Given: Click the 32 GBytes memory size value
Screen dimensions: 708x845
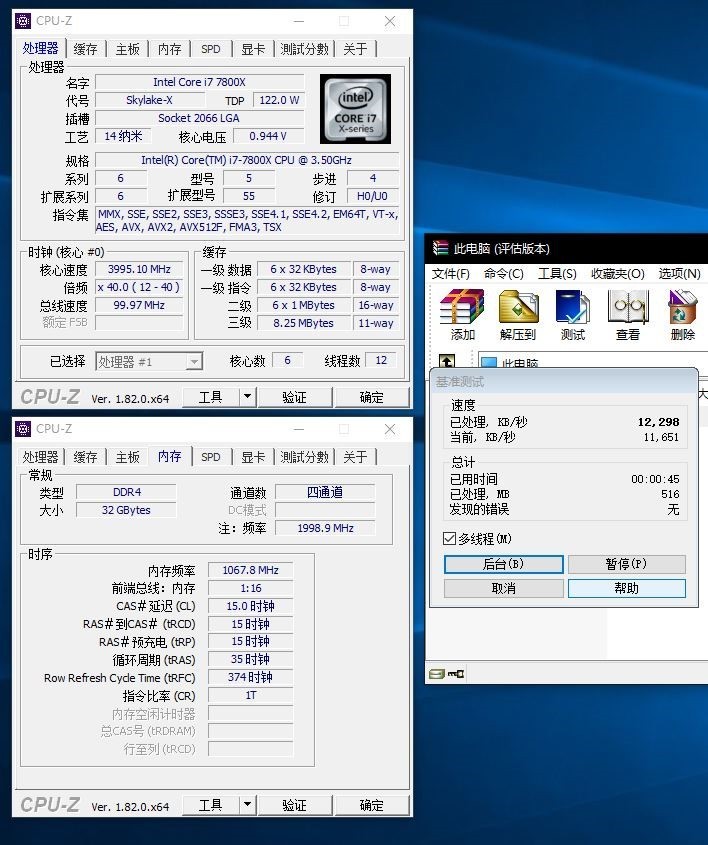Looking at the screenshot, I should (x=126, y=510).
